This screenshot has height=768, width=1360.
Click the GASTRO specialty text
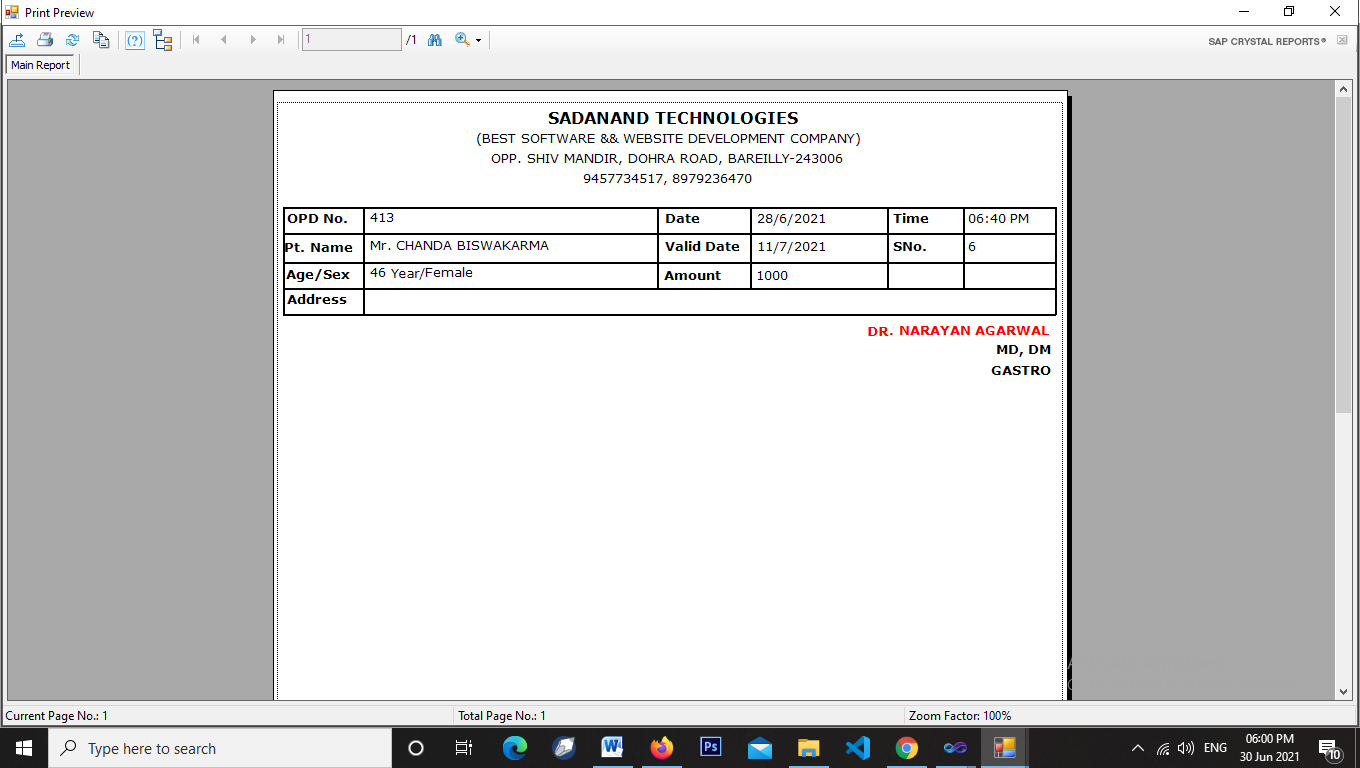1021,371
